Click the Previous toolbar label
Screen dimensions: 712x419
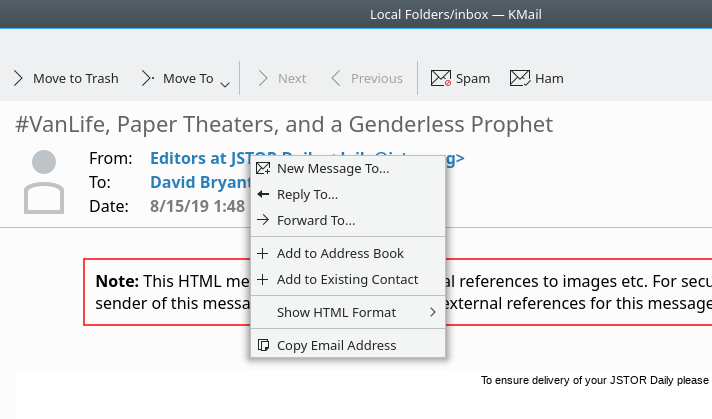tap(377, 79)
